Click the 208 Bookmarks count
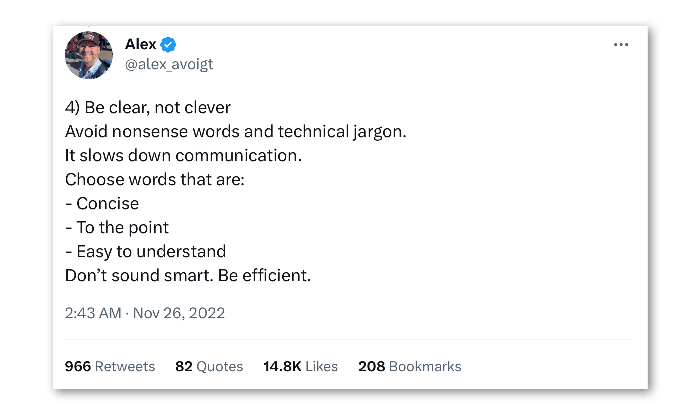This screenshot has height=420, width=700. coord(410,366)
